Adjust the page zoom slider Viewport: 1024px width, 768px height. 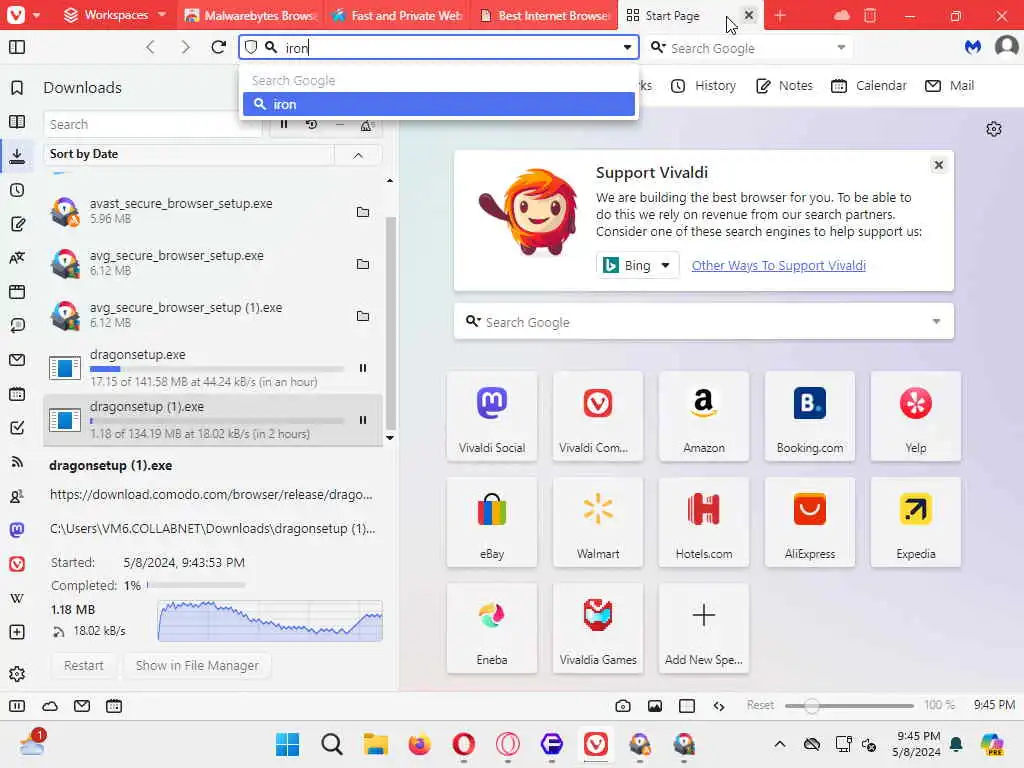tap(849, 705)
